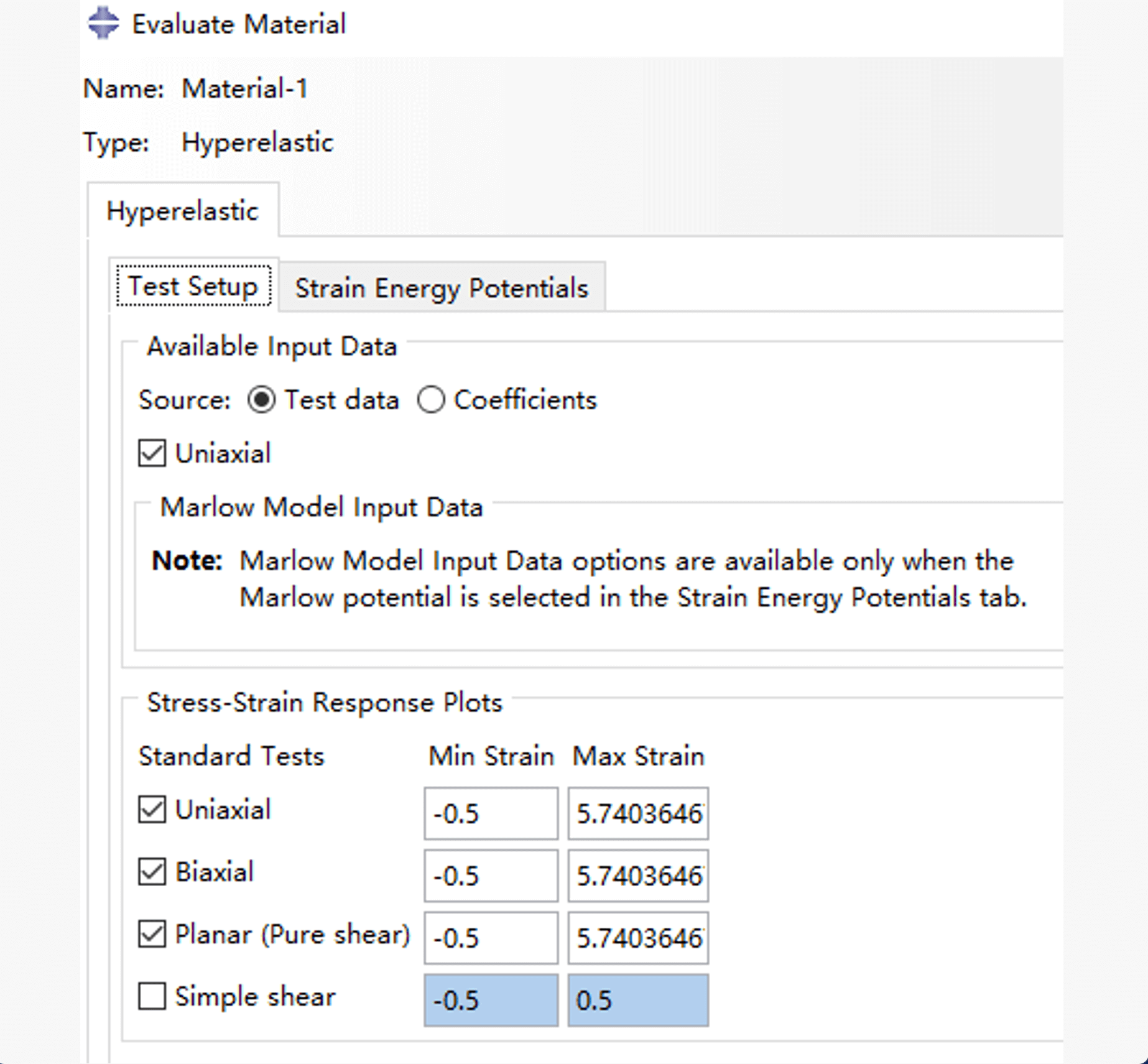This screenshot has height=1064, width=1148.
Task: Select the Test Setup tab
Action: point(193,287)
